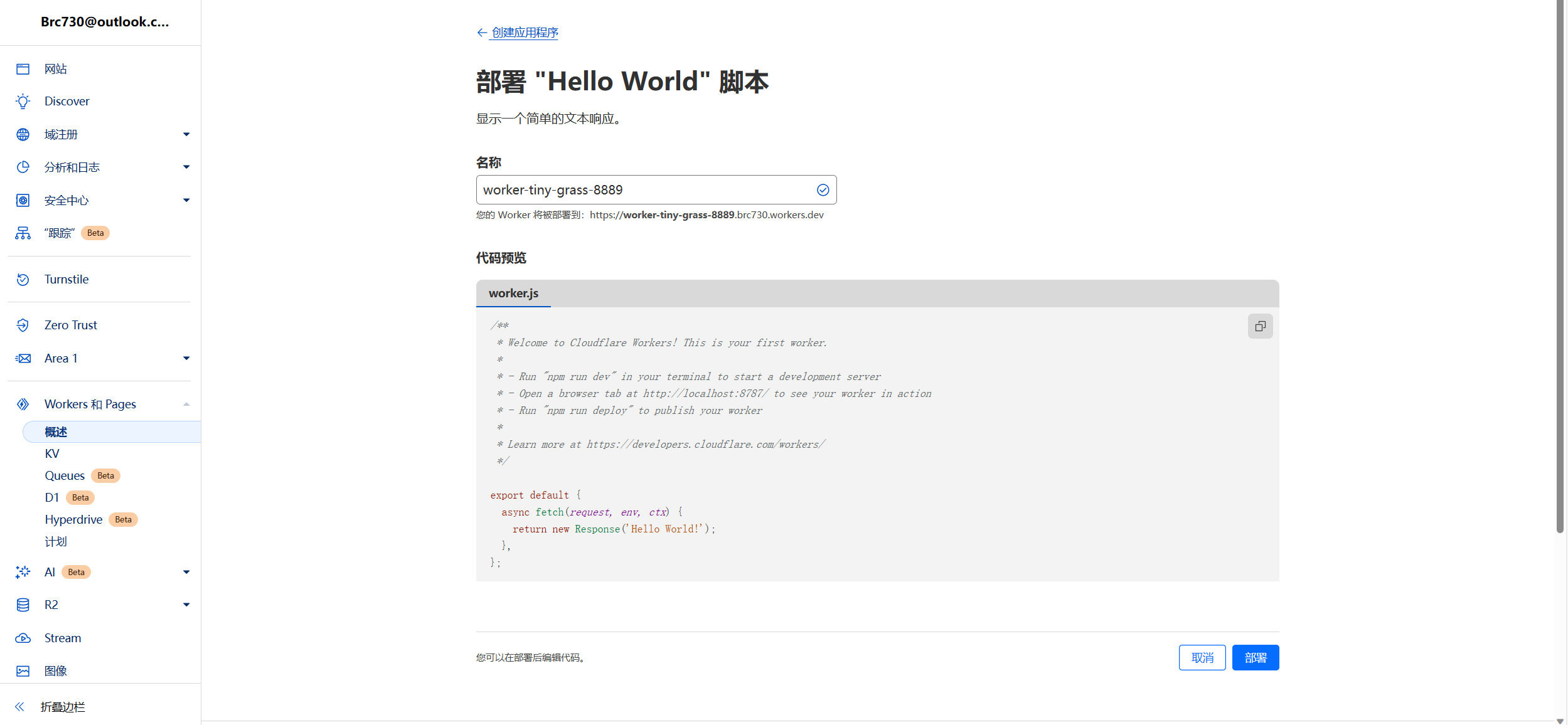Click the Turnstile circular icon

[x=23, y=280]
